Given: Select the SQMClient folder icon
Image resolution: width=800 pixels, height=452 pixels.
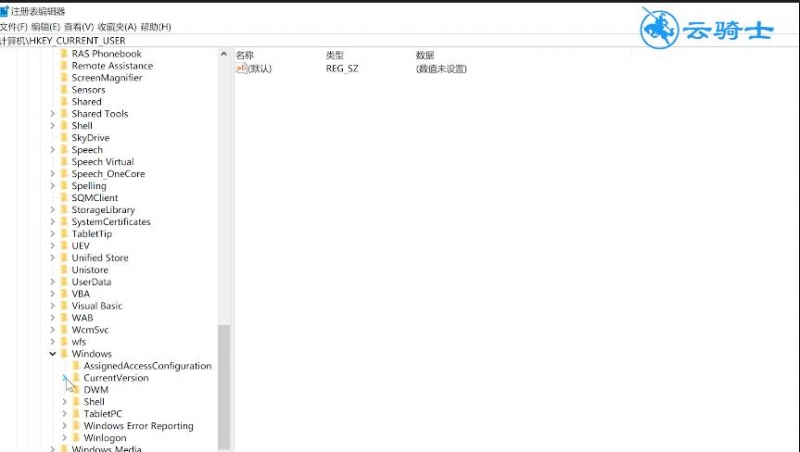Looking at the screenshot, I should pyautogui.click(x=64, y=197).
